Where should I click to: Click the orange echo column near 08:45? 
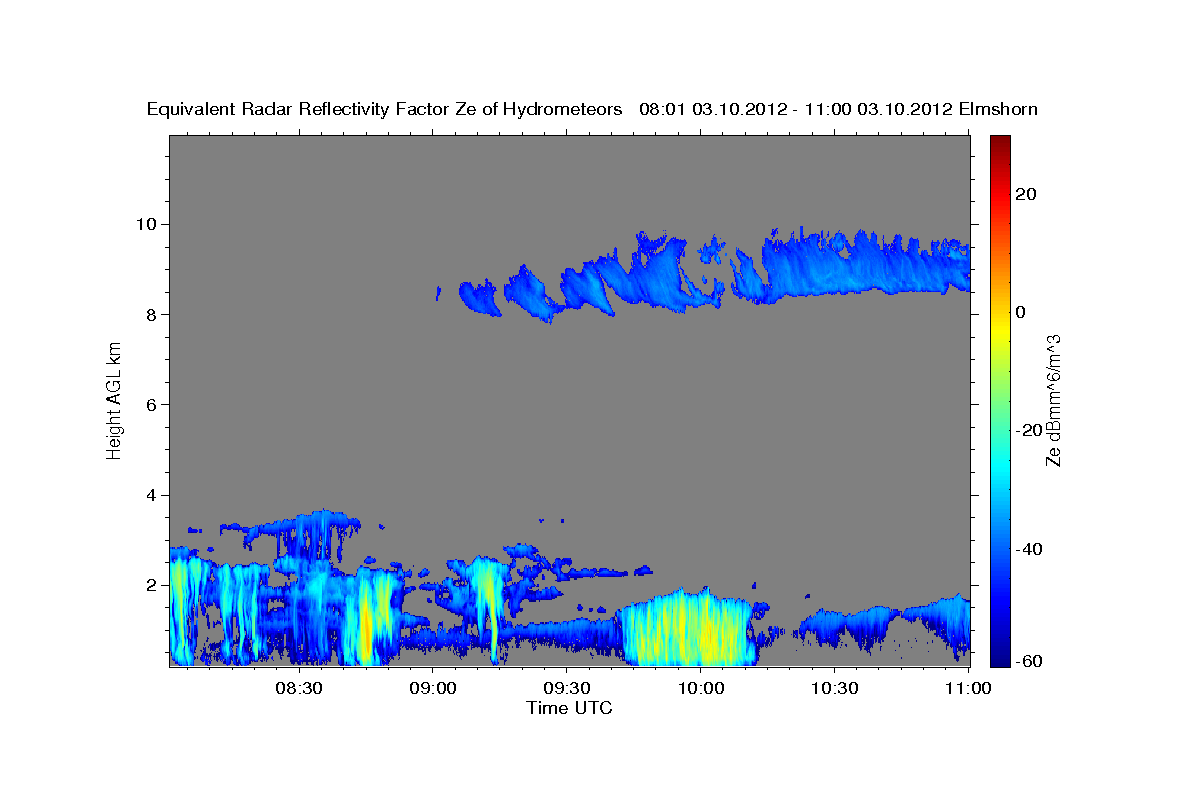tap(366, 625)
